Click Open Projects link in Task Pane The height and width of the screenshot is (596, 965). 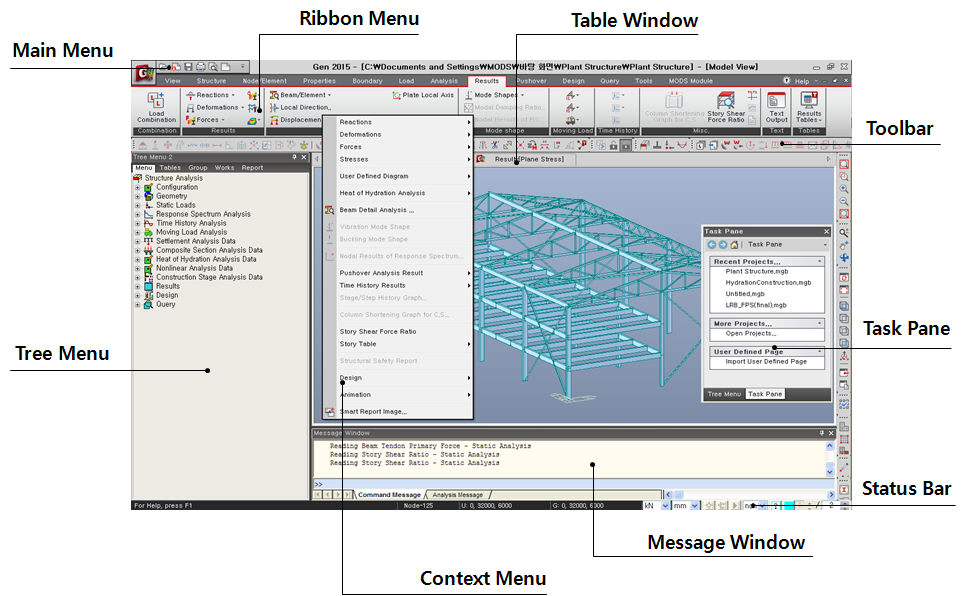[750, 333]
